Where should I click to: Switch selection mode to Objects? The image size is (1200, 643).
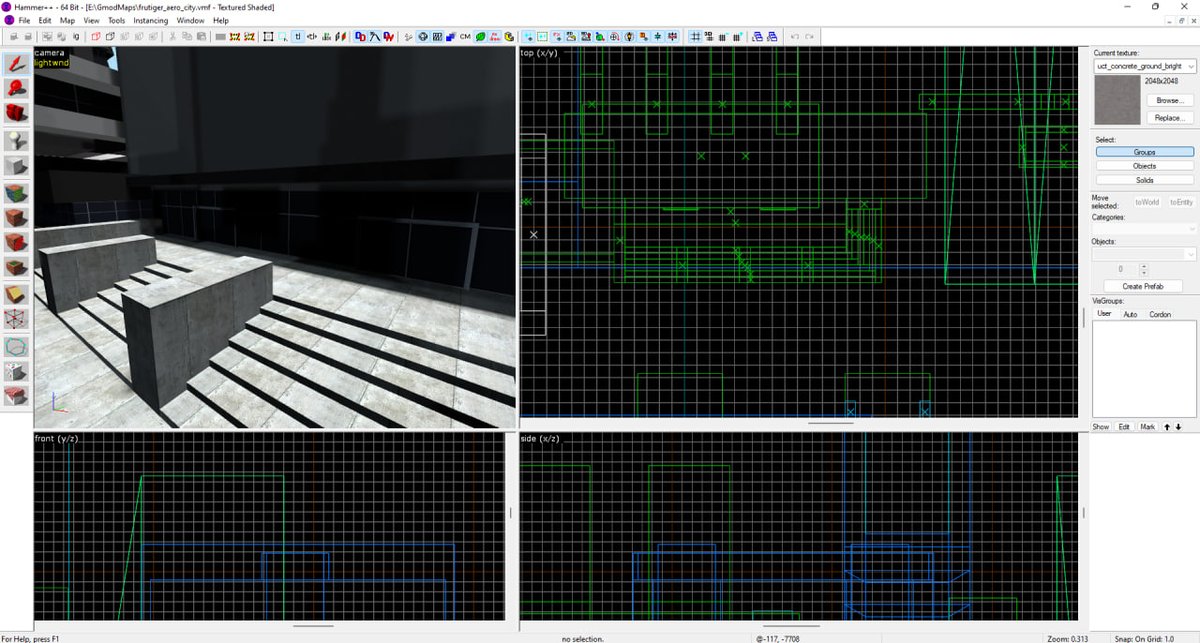coord(1144,166)
